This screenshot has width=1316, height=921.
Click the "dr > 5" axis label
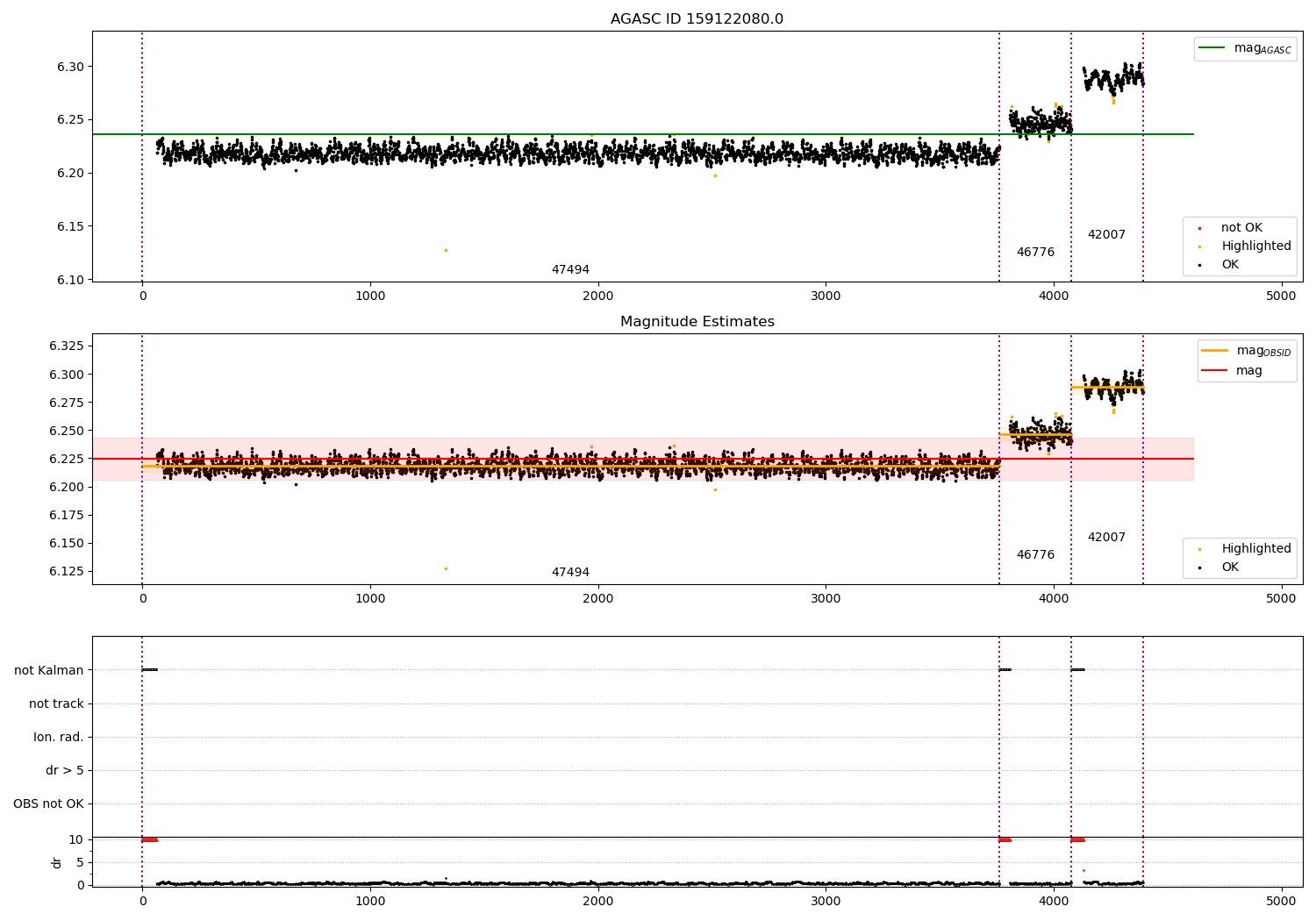(x=65, y=771)
